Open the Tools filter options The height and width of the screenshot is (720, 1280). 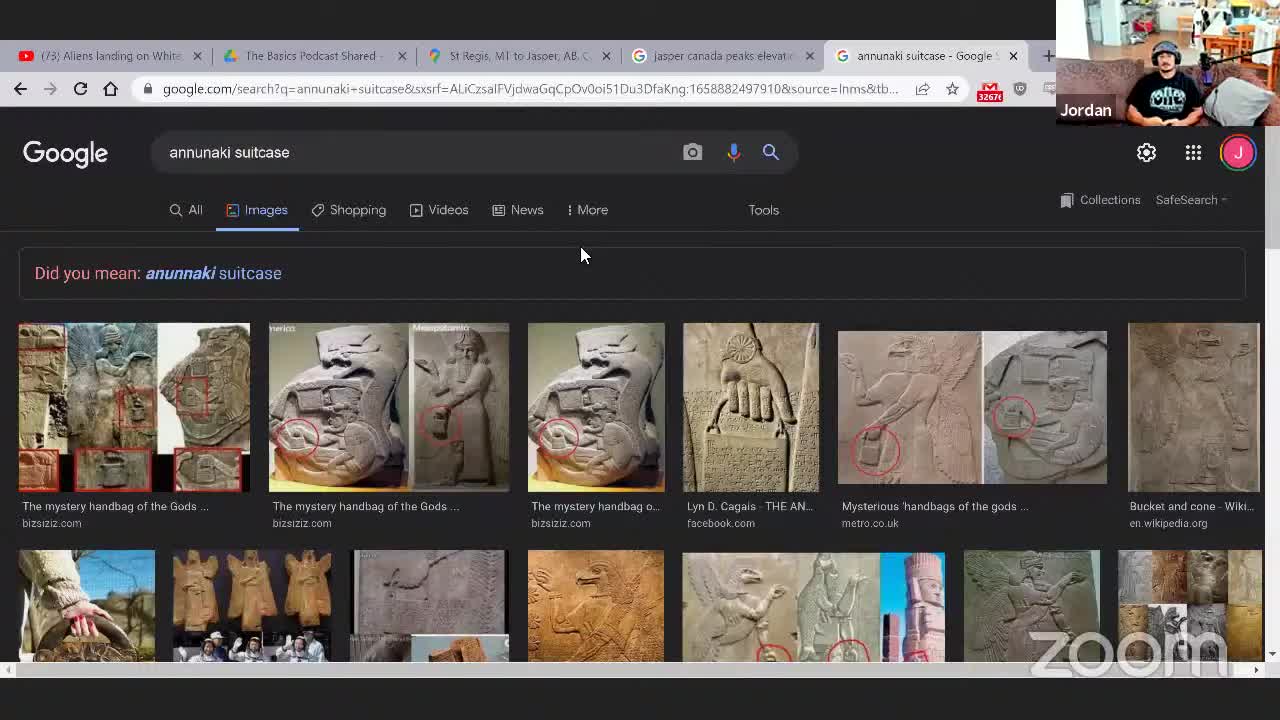tap(763, 210)
